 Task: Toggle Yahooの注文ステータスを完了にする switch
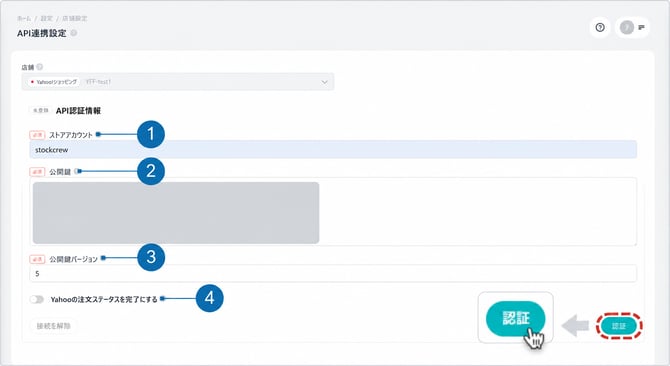(x=37, y=299)
